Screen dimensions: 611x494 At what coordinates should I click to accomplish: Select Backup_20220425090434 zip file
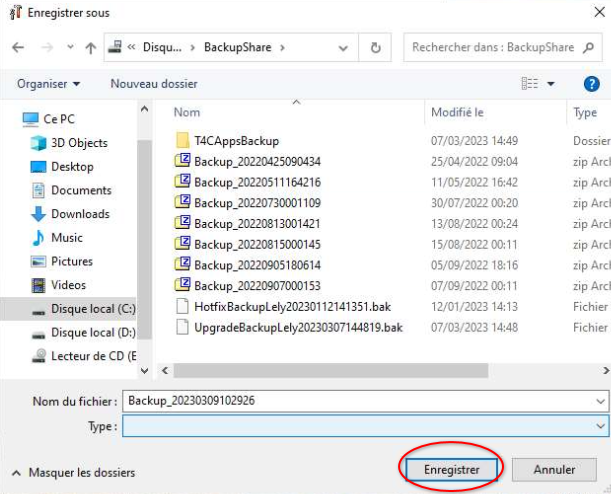(x=257, y=161)
